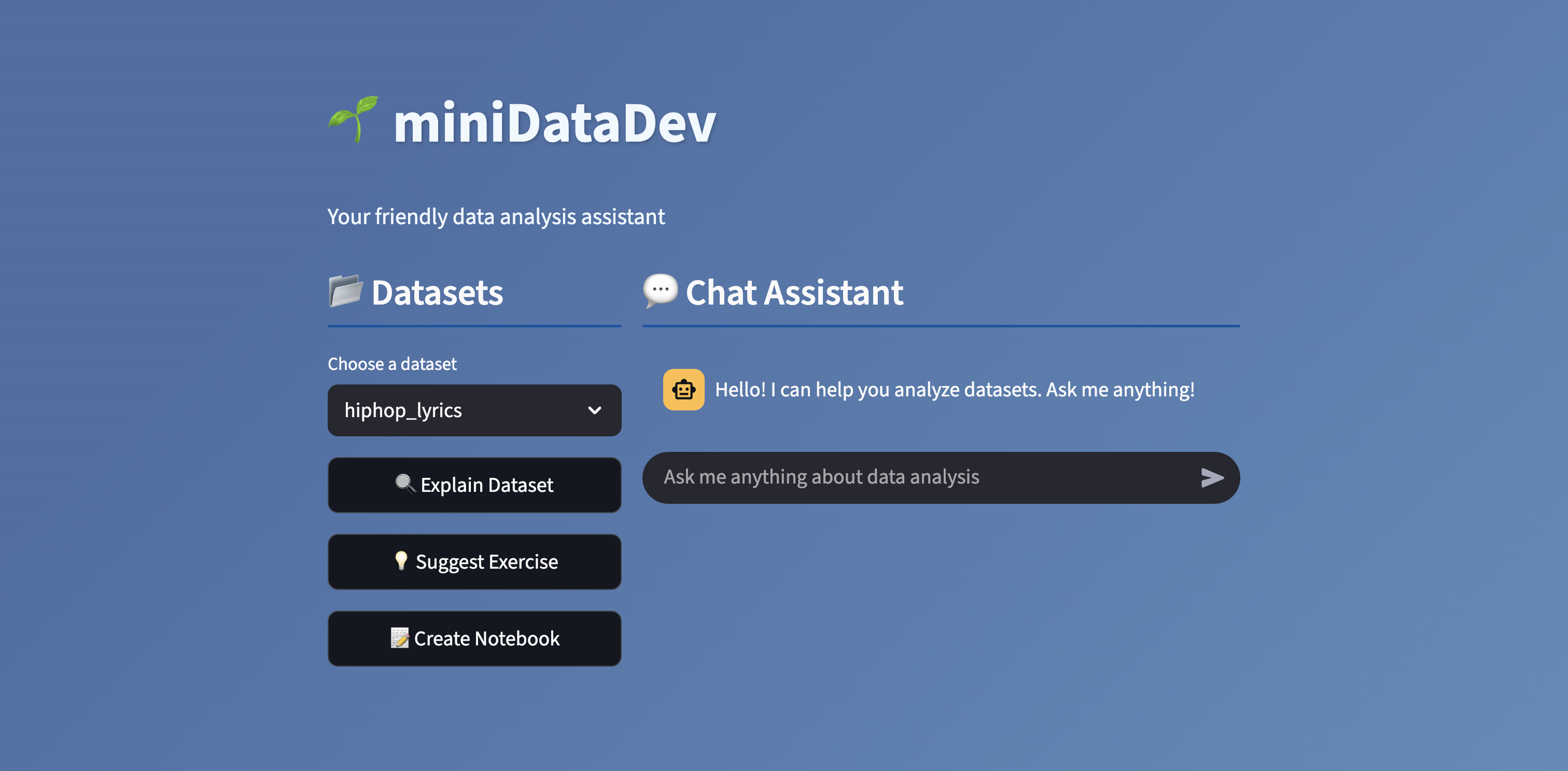The image size is (1568, 771).
Task: Click the Chat Assistant section heading
Action: (x=794, y=293)
